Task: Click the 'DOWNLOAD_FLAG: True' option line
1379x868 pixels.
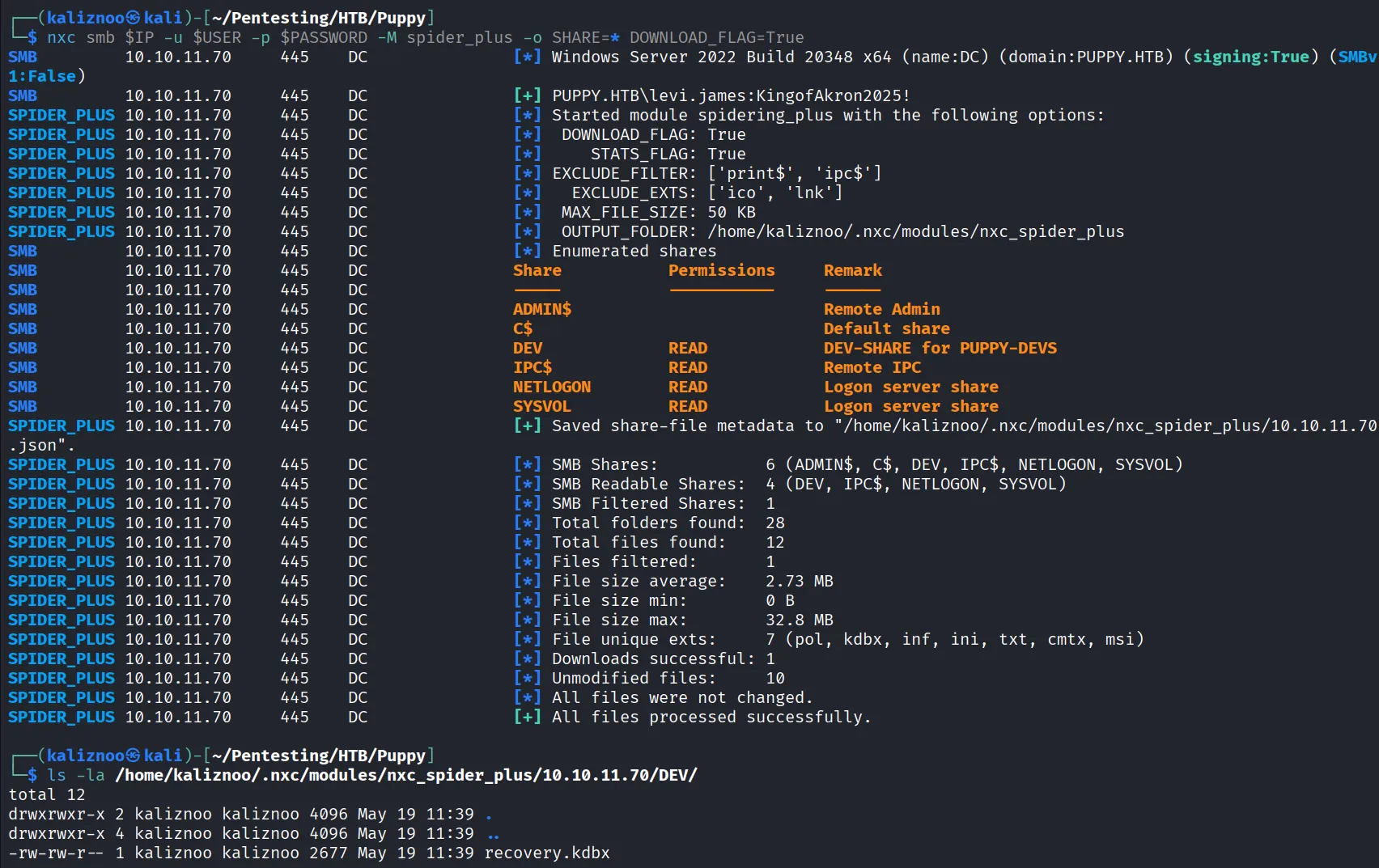Action: (x=654, y=134)
